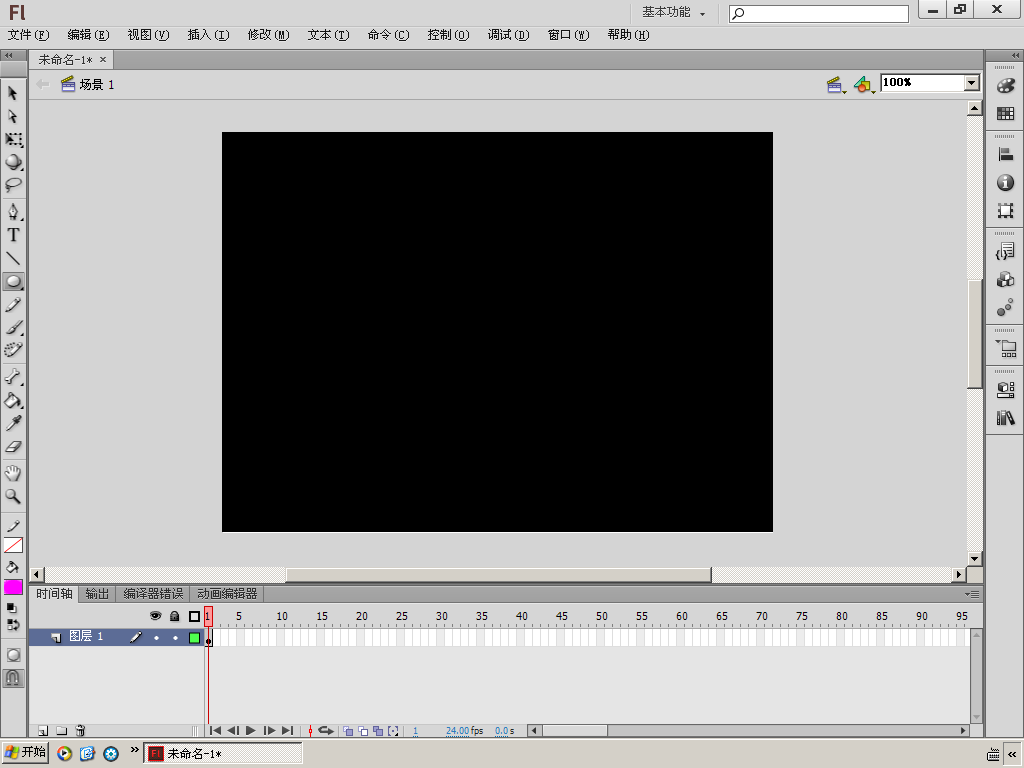The image size is (1024, 768).
Task: Open the Library books panel icon
Action: click(x=1006, y=418)
